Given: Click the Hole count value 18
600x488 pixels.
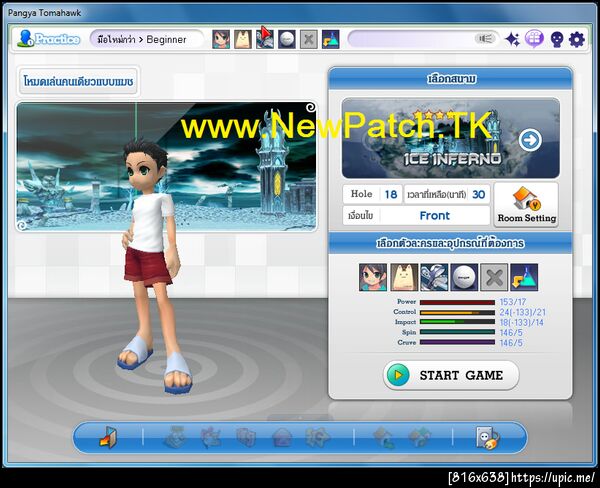Looking at the screenshot, I should (x=391, y=194).
